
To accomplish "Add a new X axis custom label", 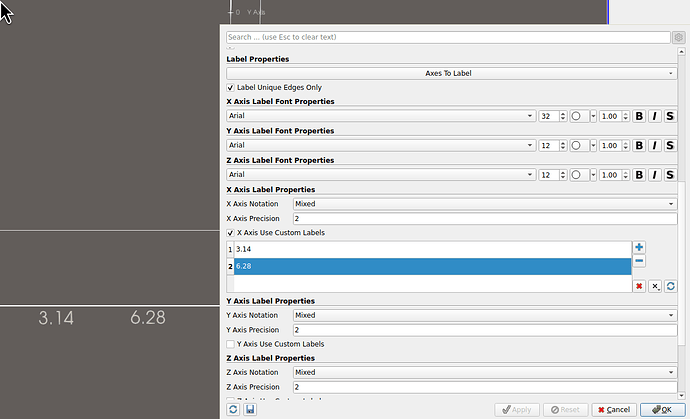I will [x=639, y=247].
